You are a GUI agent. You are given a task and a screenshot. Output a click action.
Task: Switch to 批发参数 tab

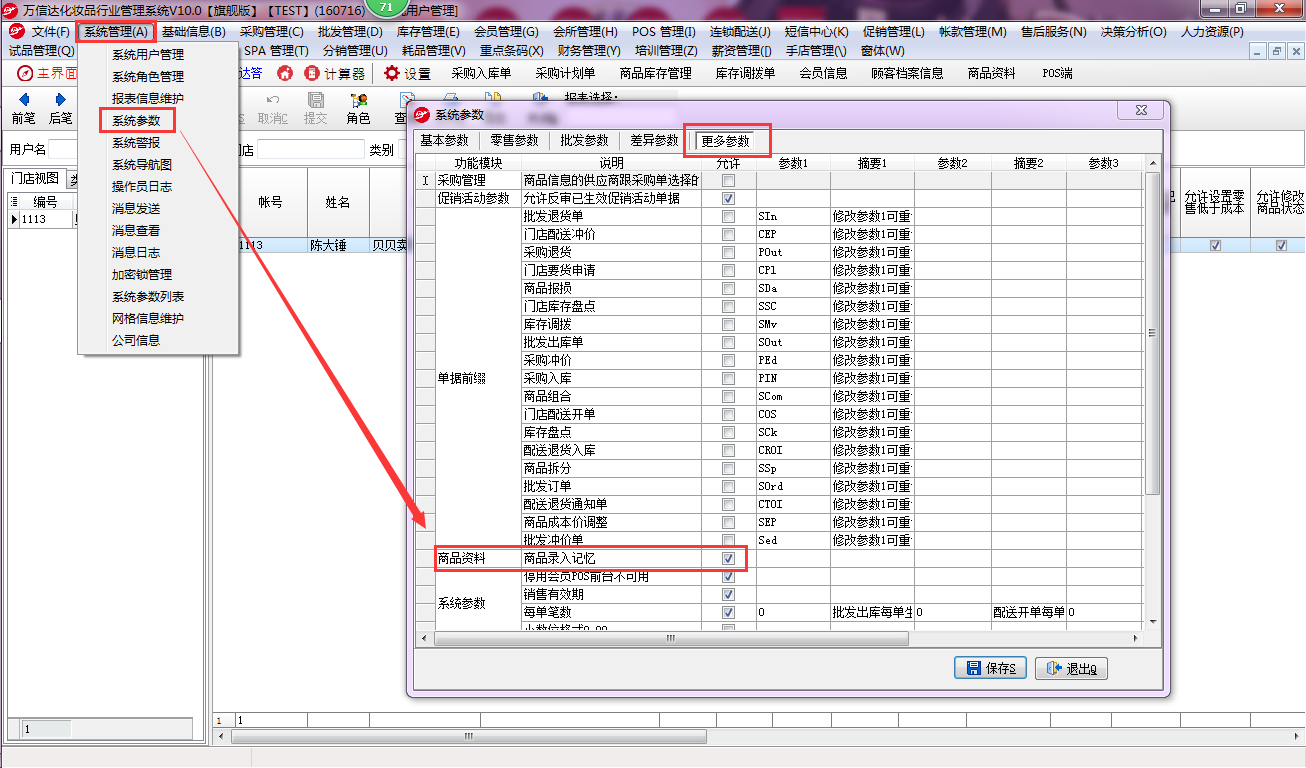584,140
